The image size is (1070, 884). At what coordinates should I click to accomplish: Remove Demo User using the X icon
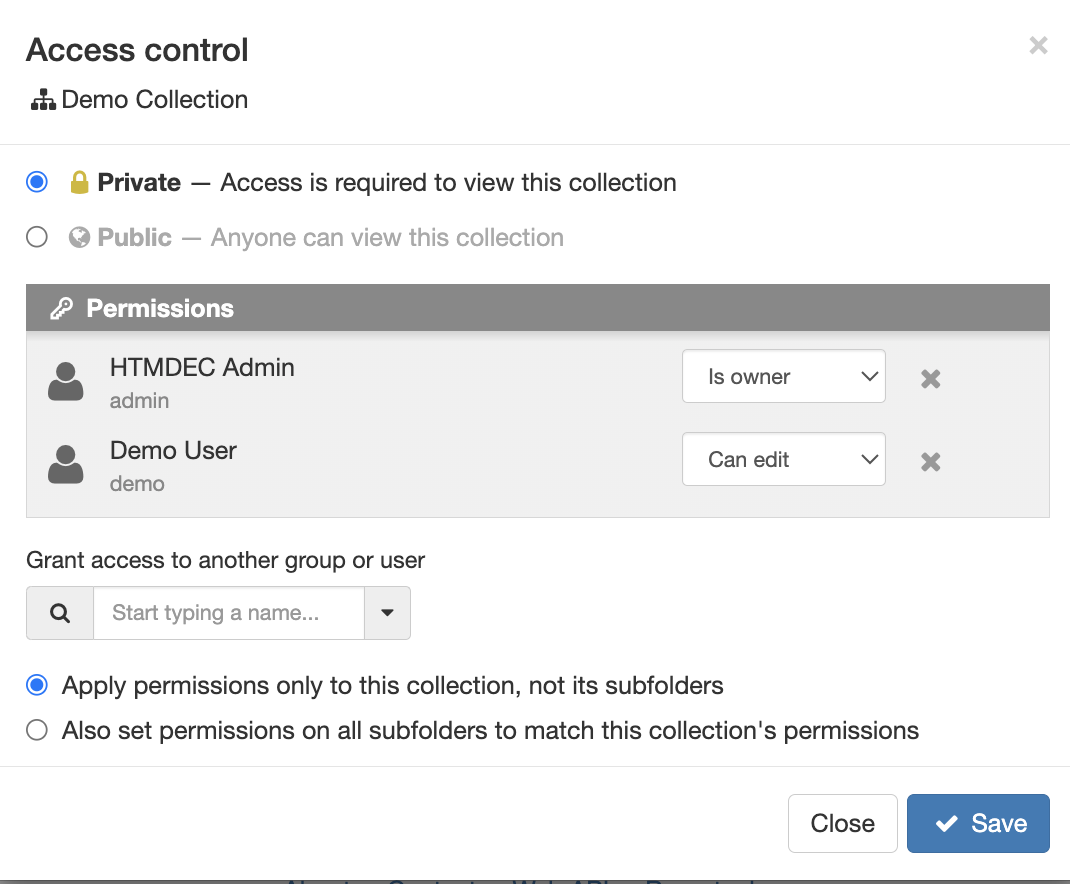click(x=930, y=461)
